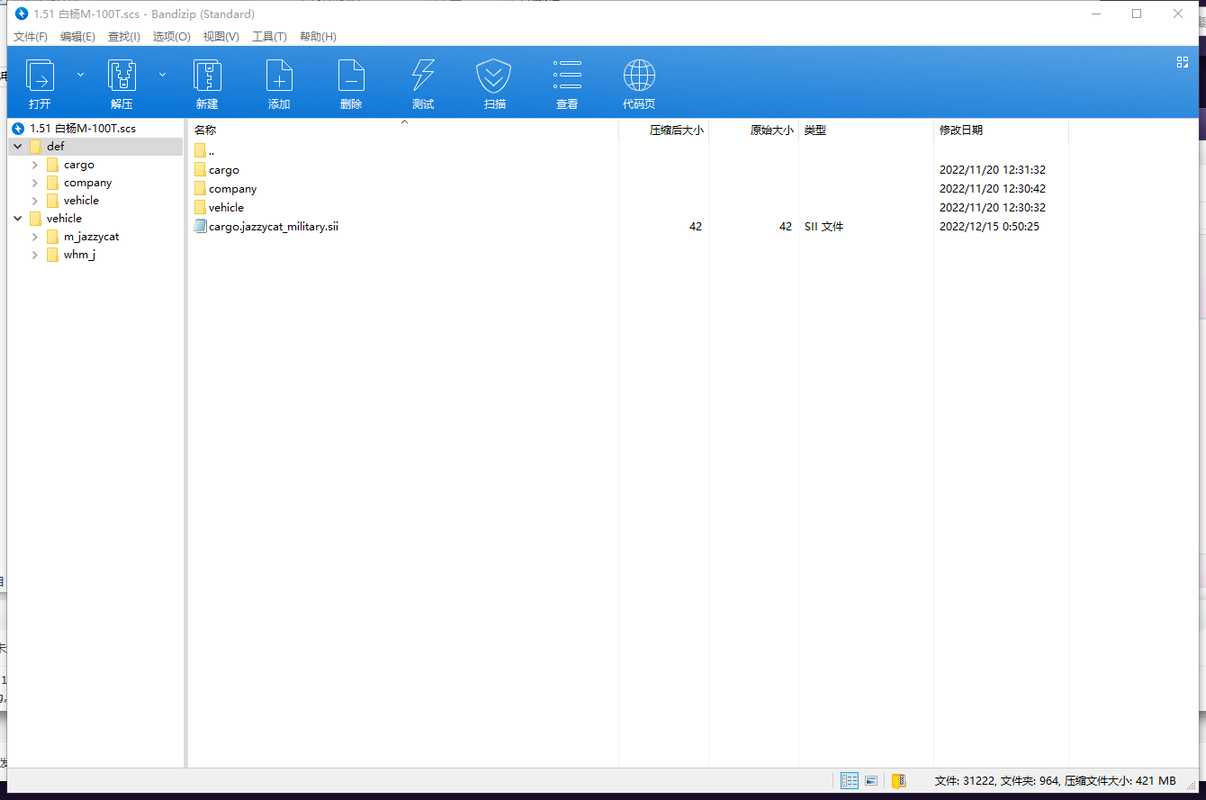Select the cargo.jazzycat_military.sii file name
This screenshot has height=800, width=1206.
point(274,227)
